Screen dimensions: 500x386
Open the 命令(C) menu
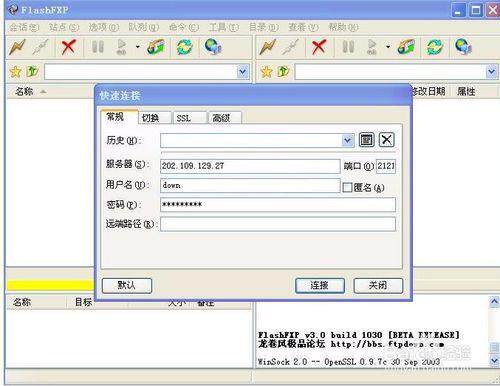(x=184, y=27)
